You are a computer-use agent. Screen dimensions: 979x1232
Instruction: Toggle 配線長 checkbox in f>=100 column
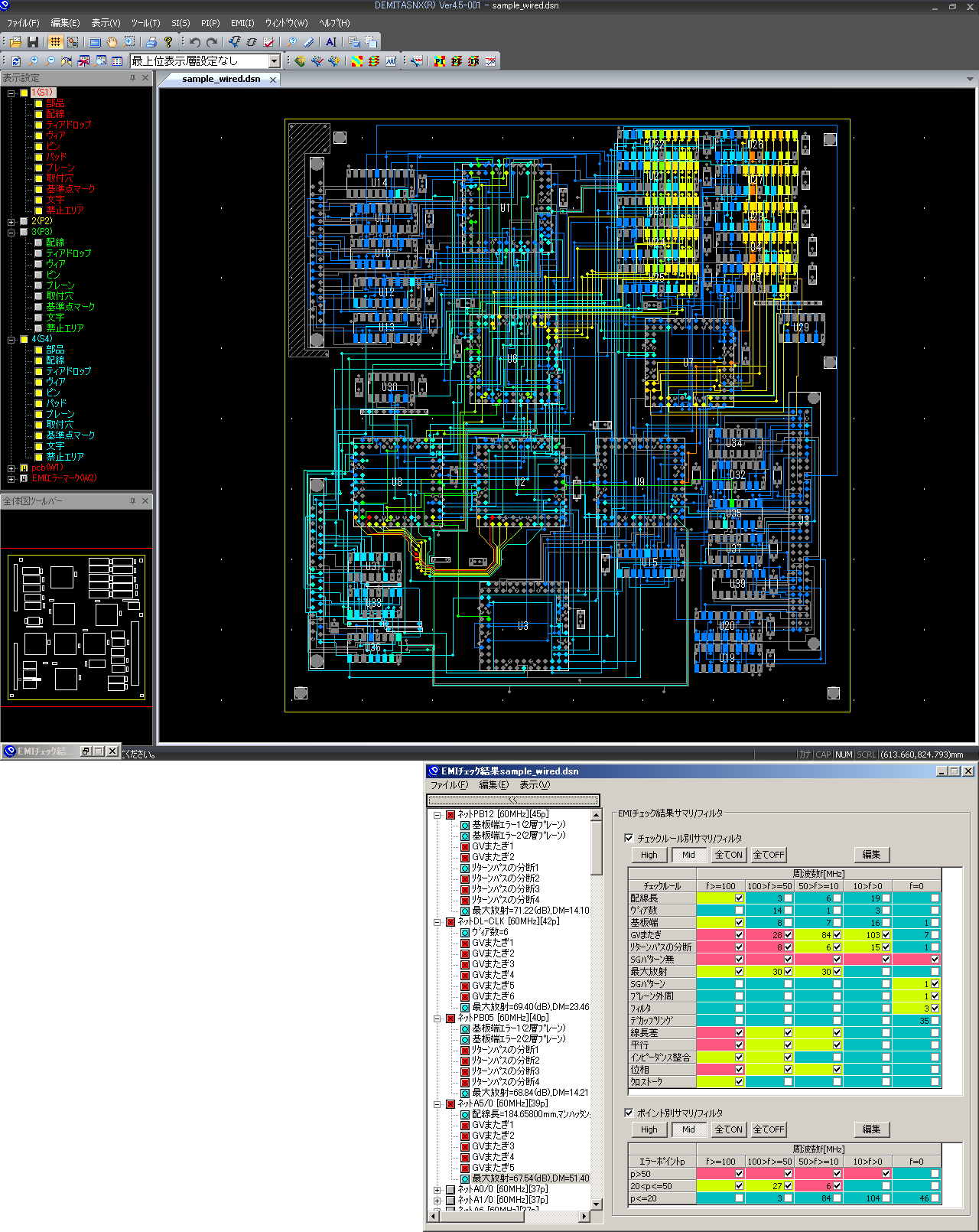(739, 898)
